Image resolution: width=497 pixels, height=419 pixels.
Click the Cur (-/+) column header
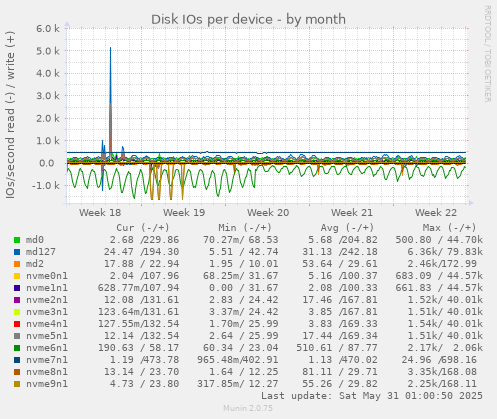point(143,228)
